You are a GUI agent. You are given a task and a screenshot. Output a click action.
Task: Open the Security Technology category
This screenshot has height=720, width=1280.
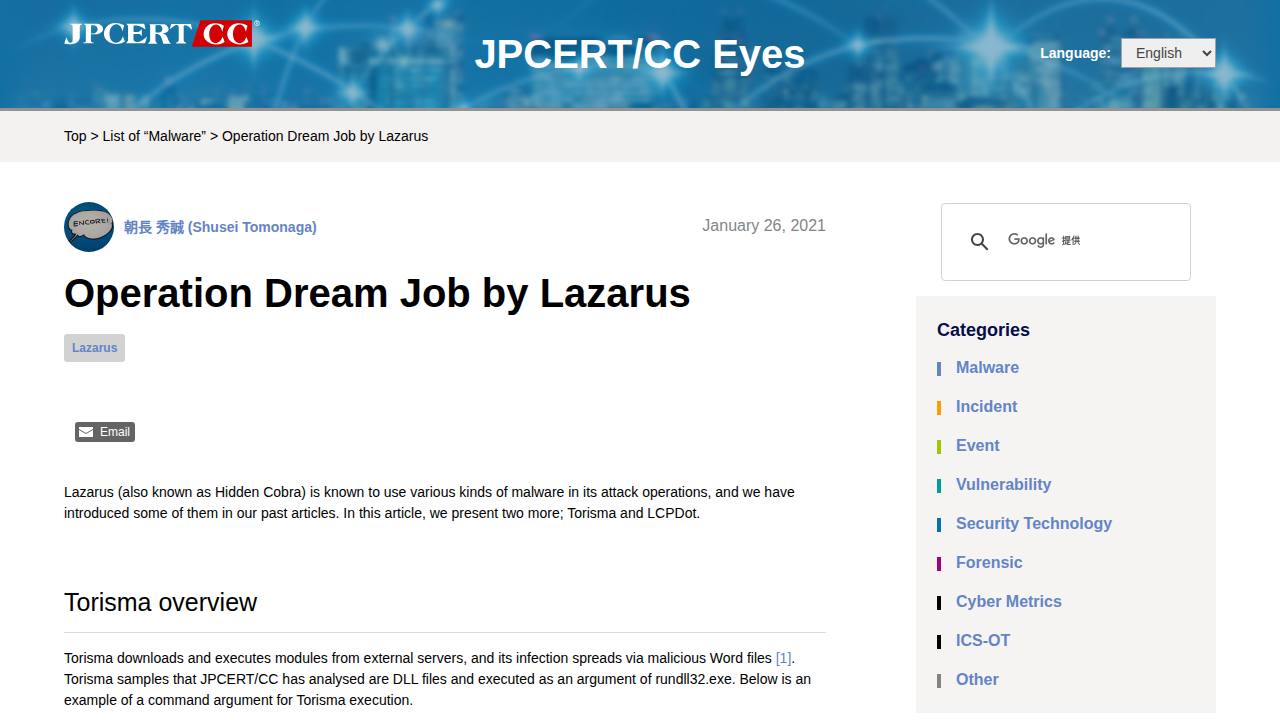pos(1033,524)
